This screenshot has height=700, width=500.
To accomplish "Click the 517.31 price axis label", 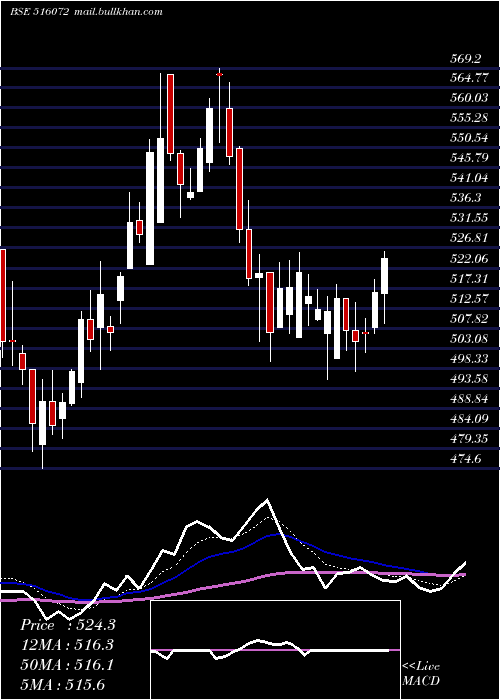I will 469,279.
